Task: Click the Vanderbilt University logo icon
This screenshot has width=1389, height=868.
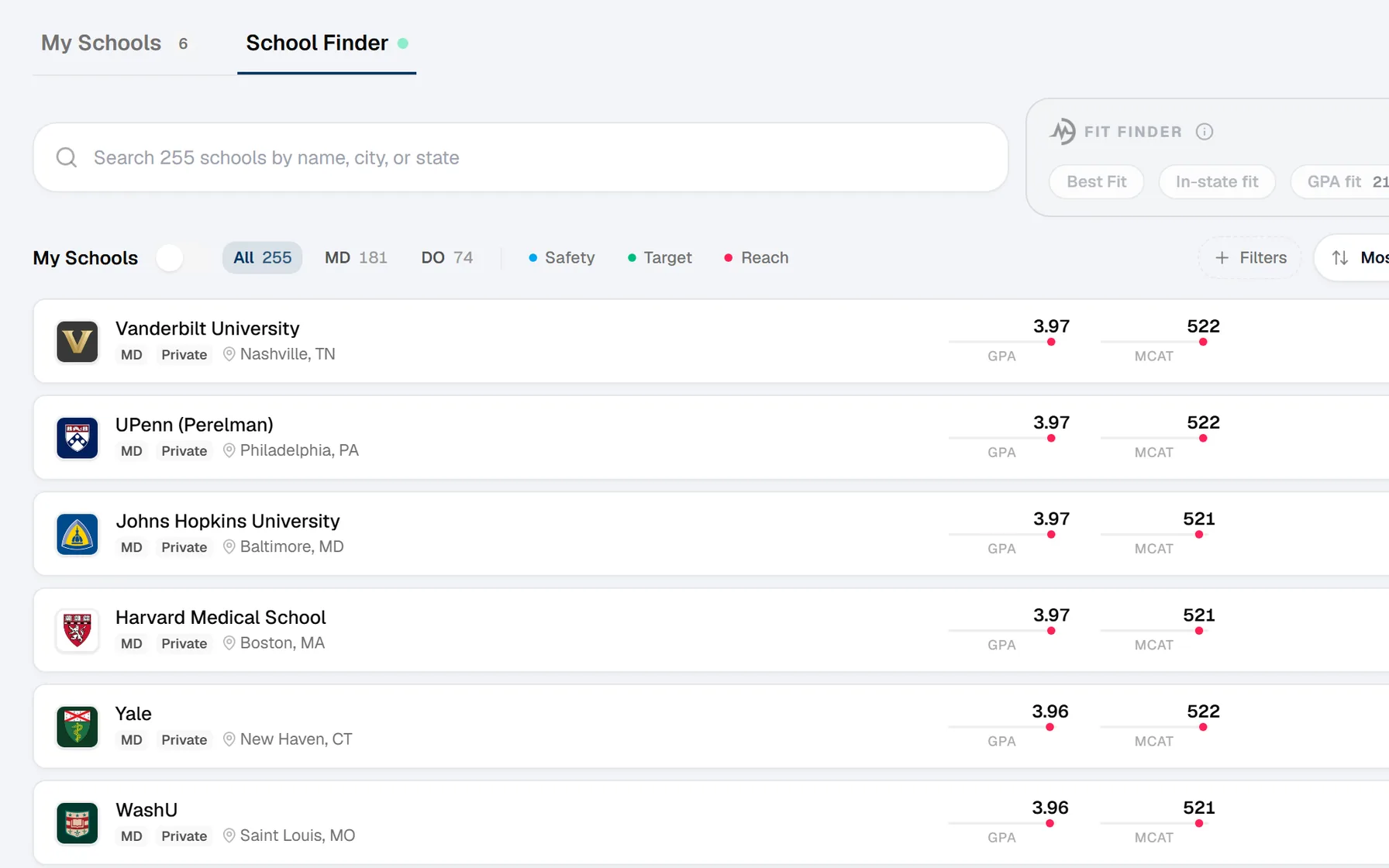Action: (78, 342)
